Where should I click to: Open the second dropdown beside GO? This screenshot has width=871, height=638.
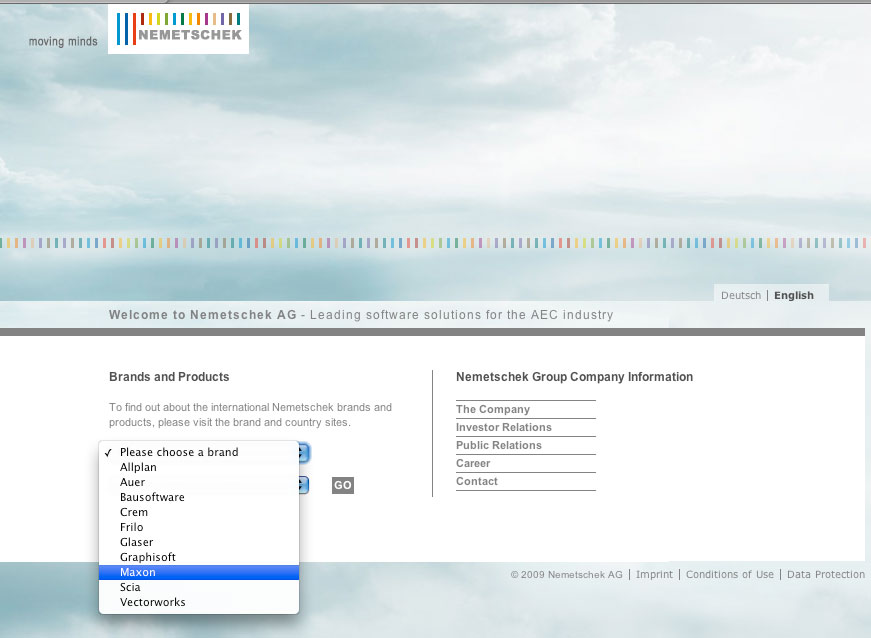303,485
